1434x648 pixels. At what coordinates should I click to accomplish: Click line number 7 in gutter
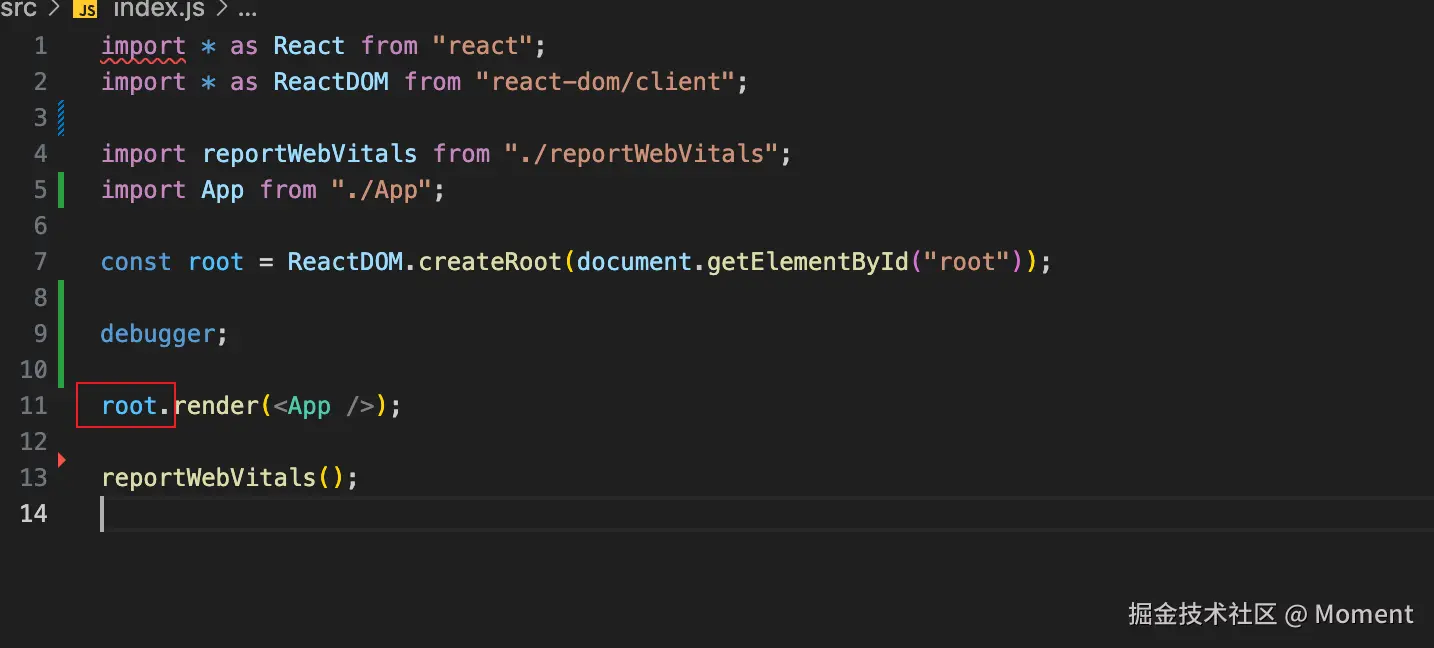point(40,262)
